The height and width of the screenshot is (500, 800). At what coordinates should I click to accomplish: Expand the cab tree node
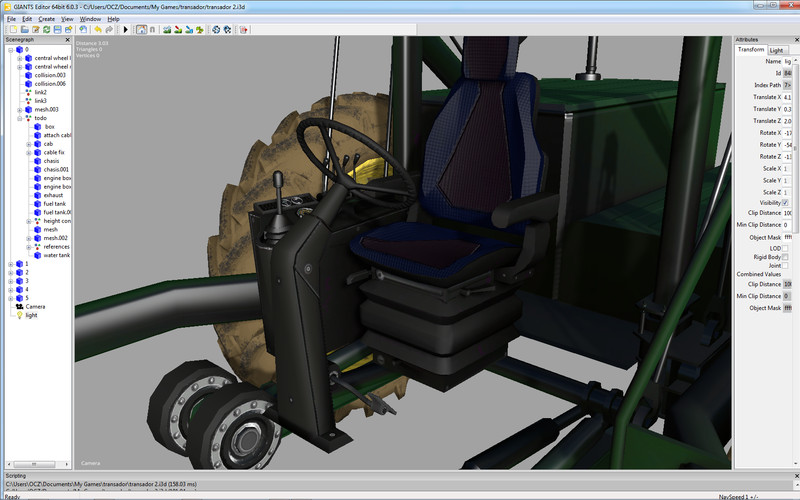(28, 144)
